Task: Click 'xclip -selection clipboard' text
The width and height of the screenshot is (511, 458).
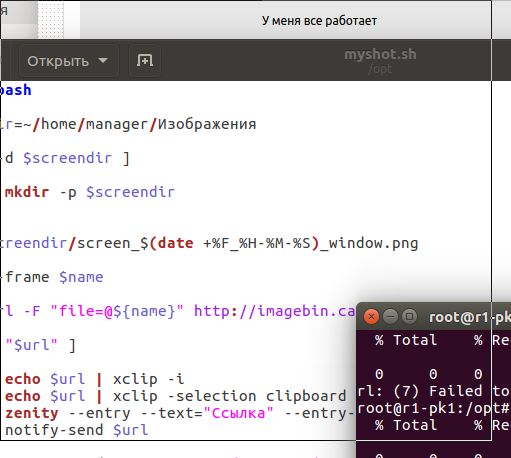Action: pos(230,396)
